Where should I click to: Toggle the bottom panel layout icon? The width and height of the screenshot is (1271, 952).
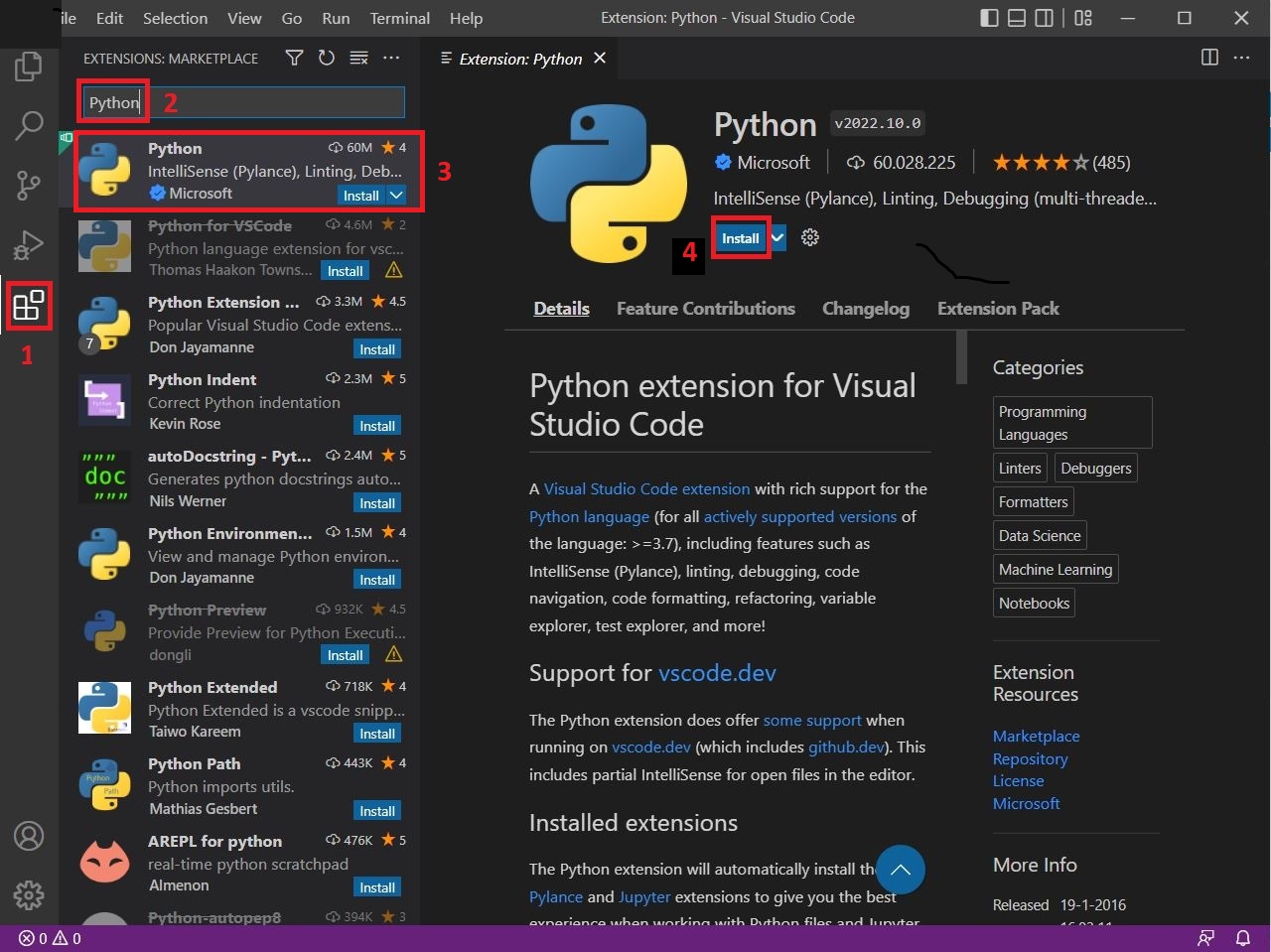tap(1016, 18)
